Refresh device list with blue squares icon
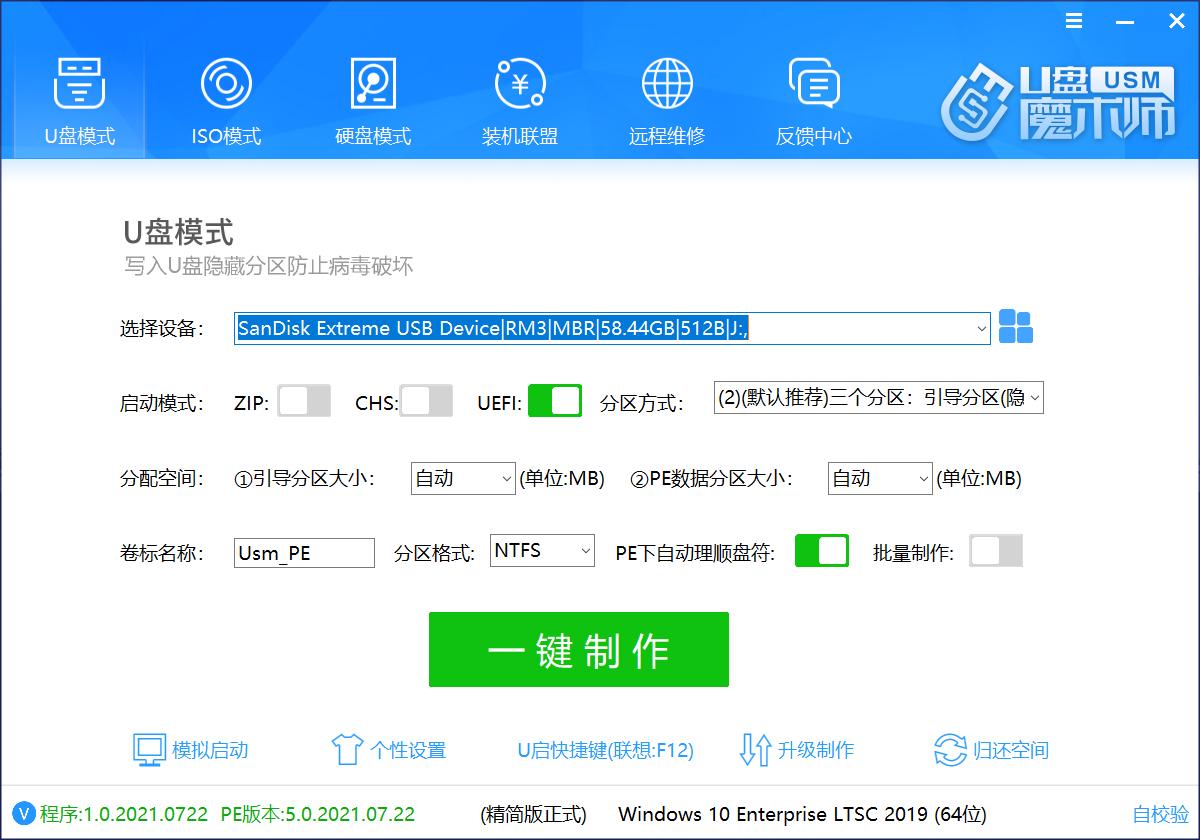 pyautogui.click(x=1015, y=328)
